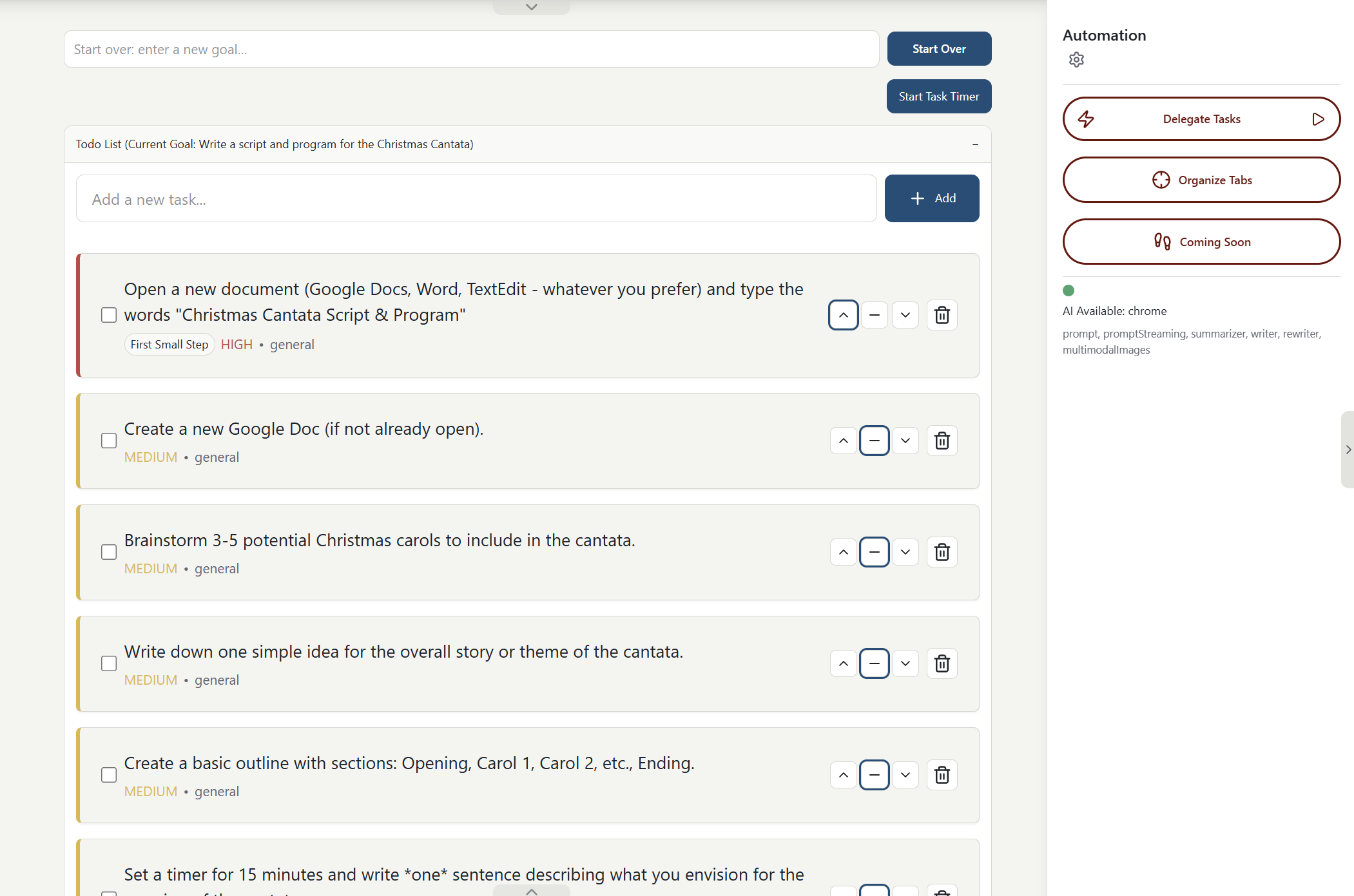Move 'Create a basic outline' task down
Image resolution: width=1354 pixels, height=896 pixels.
(905, 775)
